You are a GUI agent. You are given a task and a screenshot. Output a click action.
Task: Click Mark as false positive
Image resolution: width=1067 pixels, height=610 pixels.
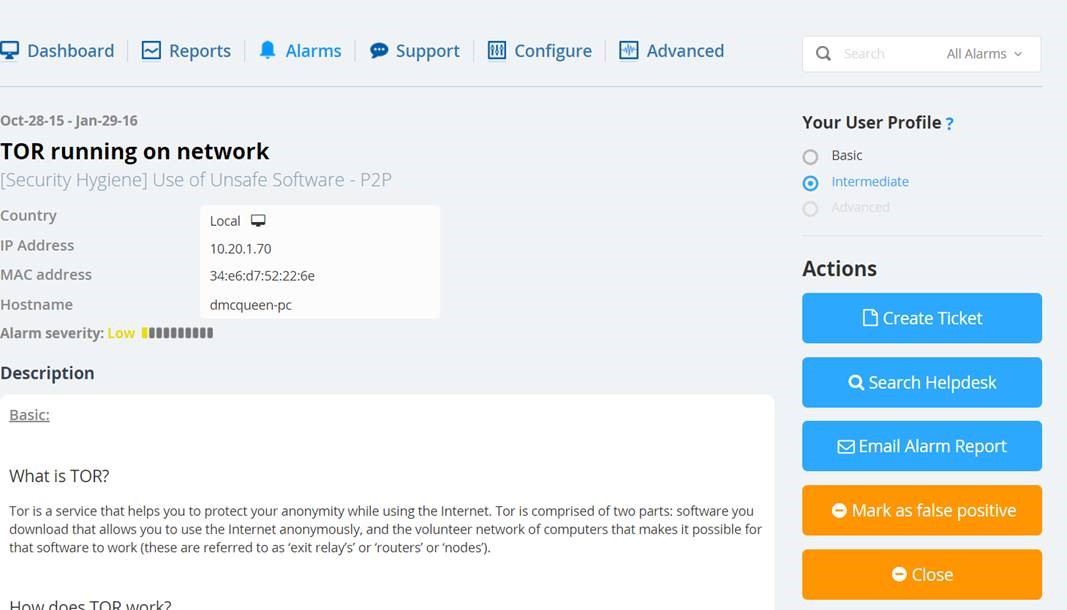pyautogui.click(x=921, y=510)
